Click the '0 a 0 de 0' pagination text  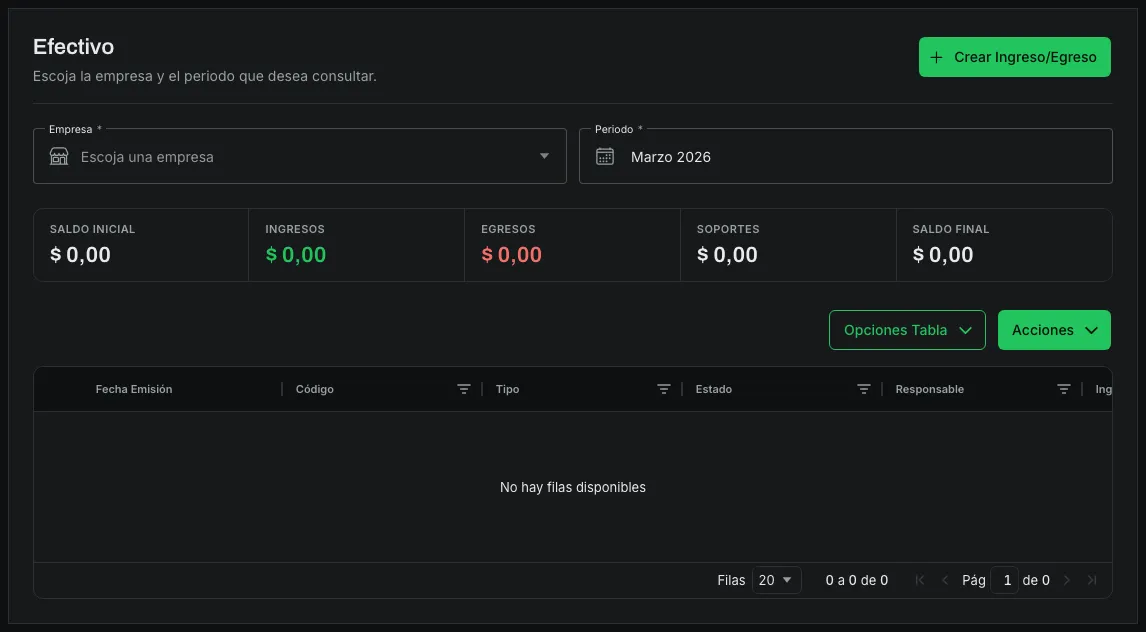coord(857,580)
